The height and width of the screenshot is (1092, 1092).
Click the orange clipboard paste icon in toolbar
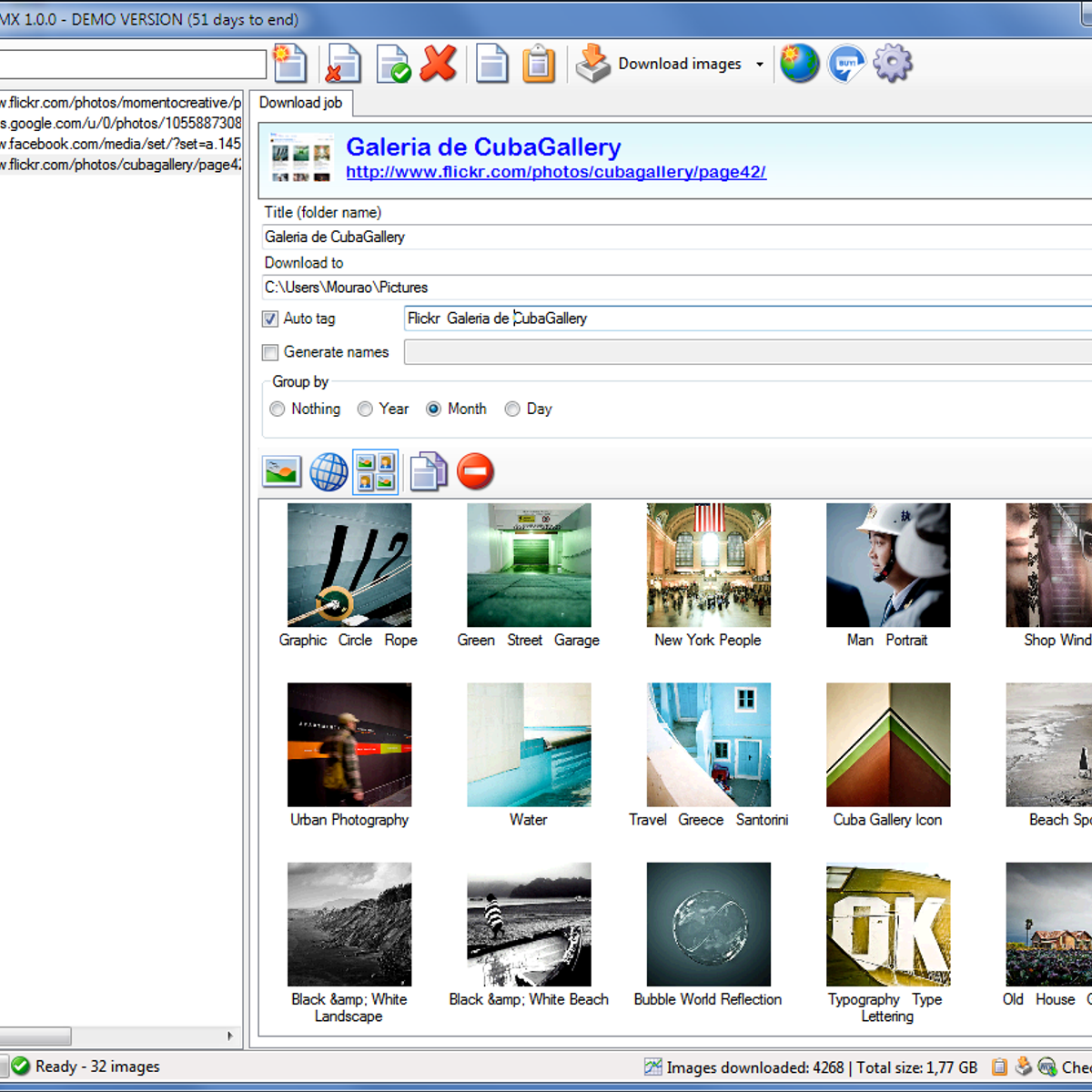tap(539, 65)
